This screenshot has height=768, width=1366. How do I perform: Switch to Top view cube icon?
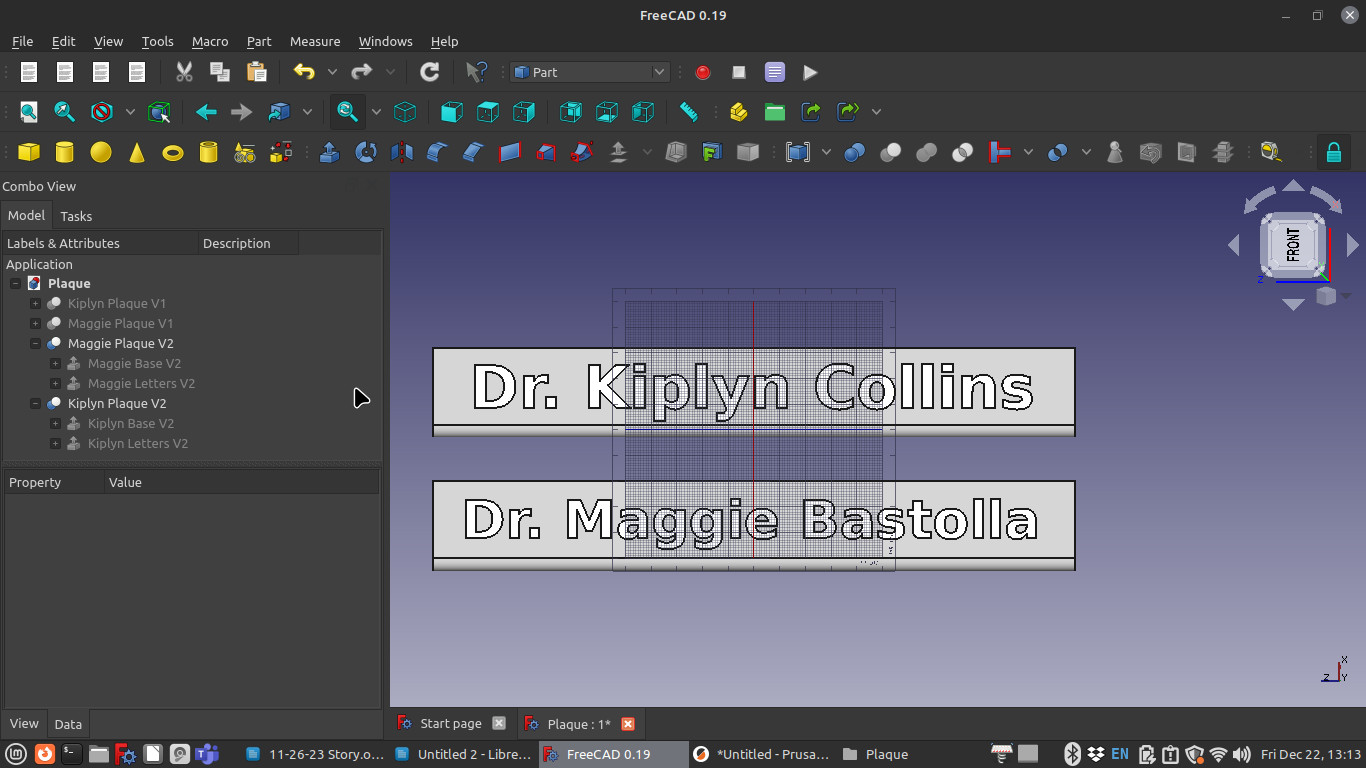(488, 112)
